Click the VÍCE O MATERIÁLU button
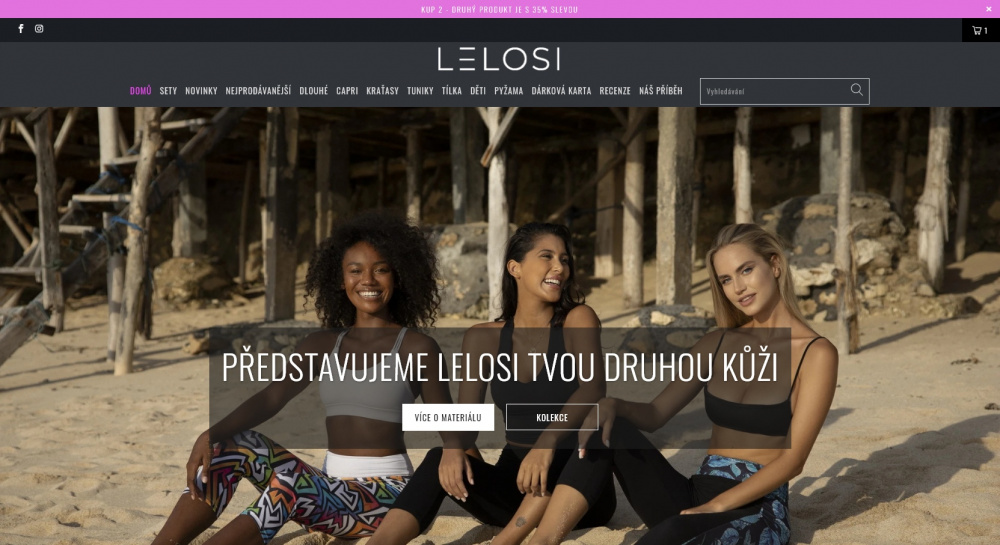The image size is (1000, 545). (448, 418)
